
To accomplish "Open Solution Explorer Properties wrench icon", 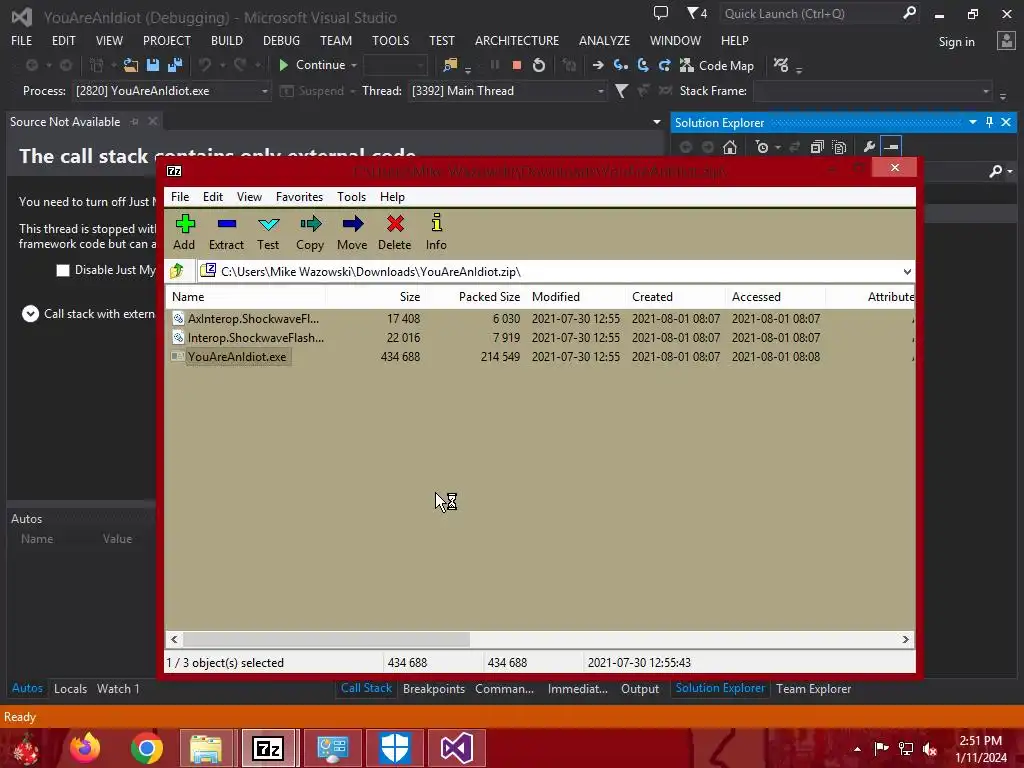I will coord(869,147).
